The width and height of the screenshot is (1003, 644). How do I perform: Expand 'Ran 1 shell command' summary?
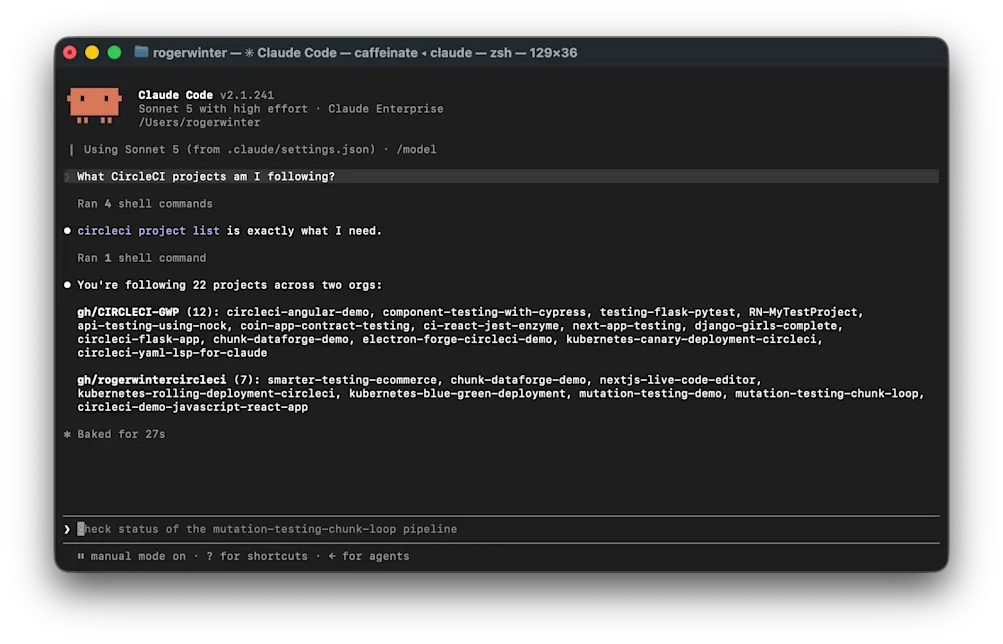(x=141, y=258)
